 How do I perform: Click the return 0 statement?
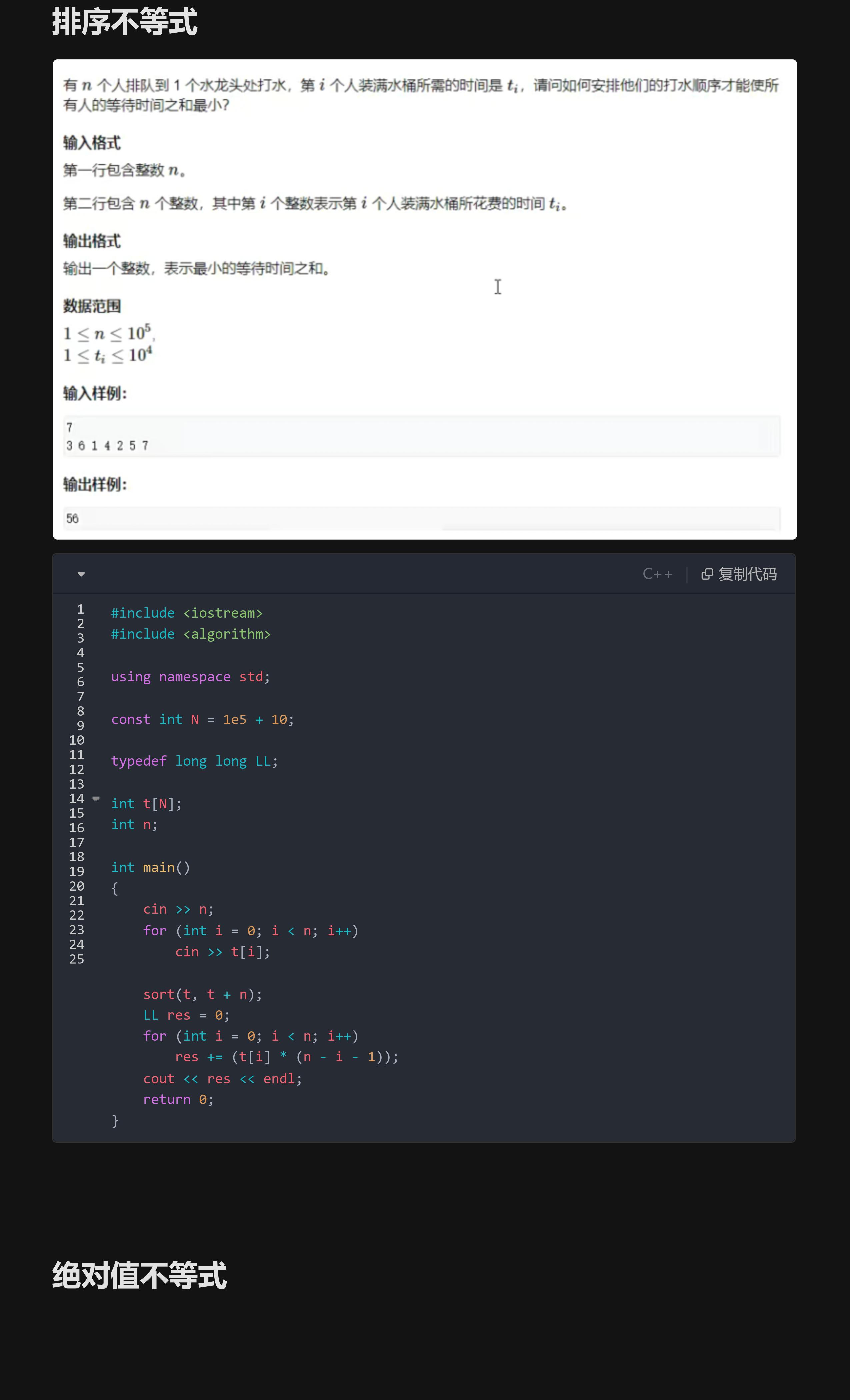(178, 1099)
